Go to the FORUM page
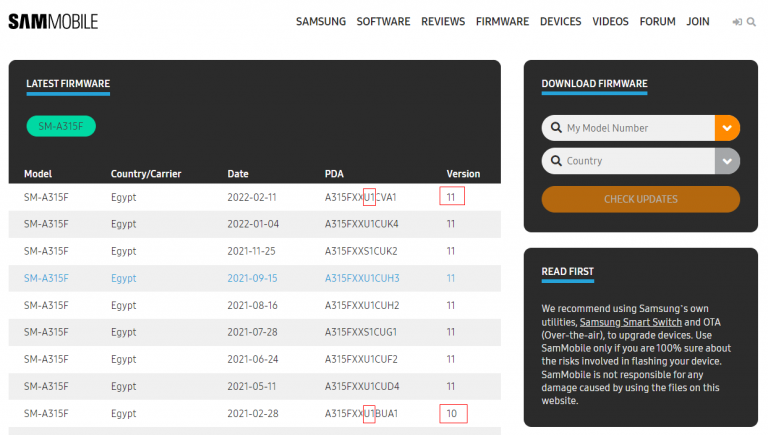Viewport: 768px width, 435px height. pos(657,22)
